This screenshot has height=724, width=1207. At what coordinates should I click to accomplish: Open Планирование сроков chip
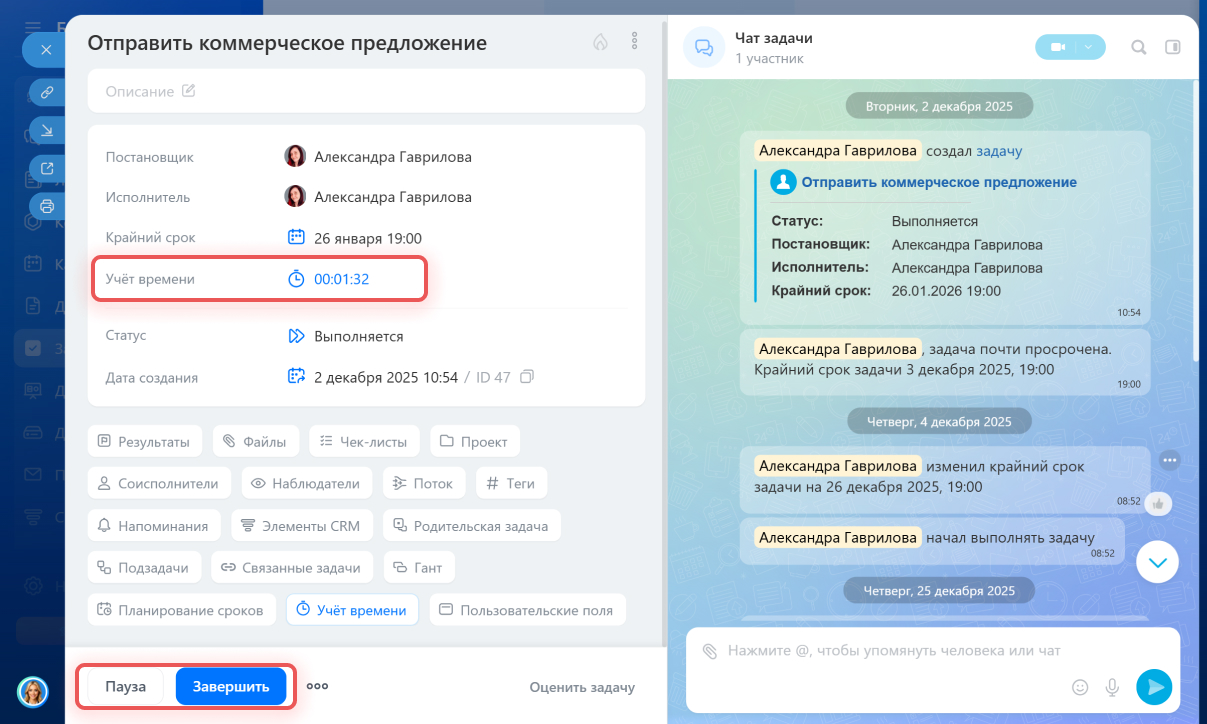(x=182, y=609)
